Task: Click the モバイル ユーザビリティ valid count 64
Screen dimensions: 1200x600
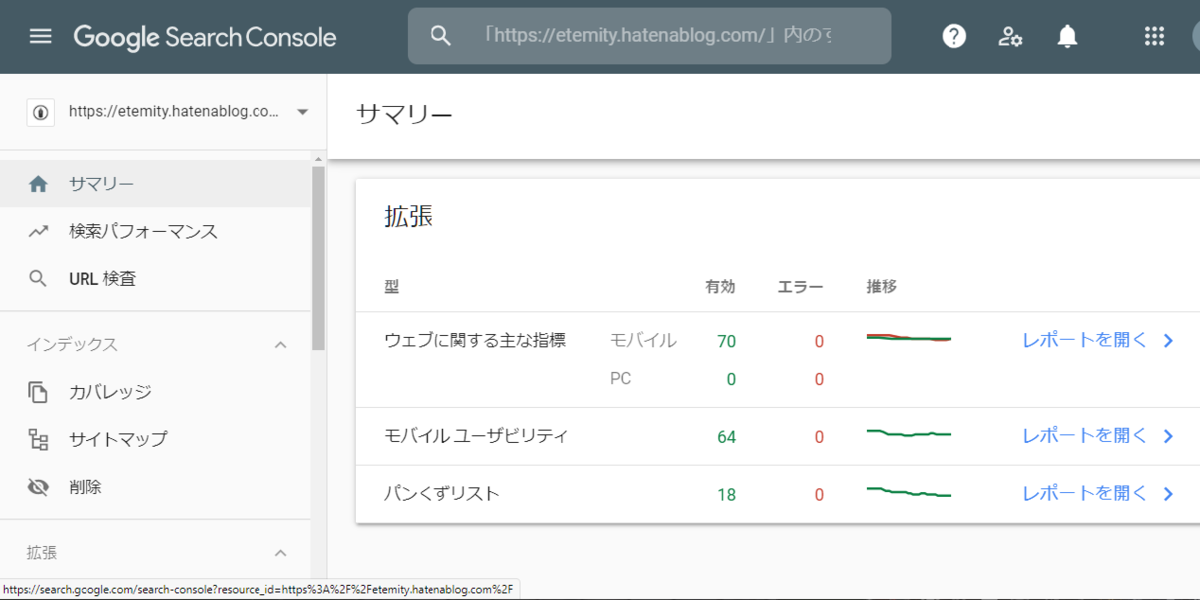Action: coord(726,437)
